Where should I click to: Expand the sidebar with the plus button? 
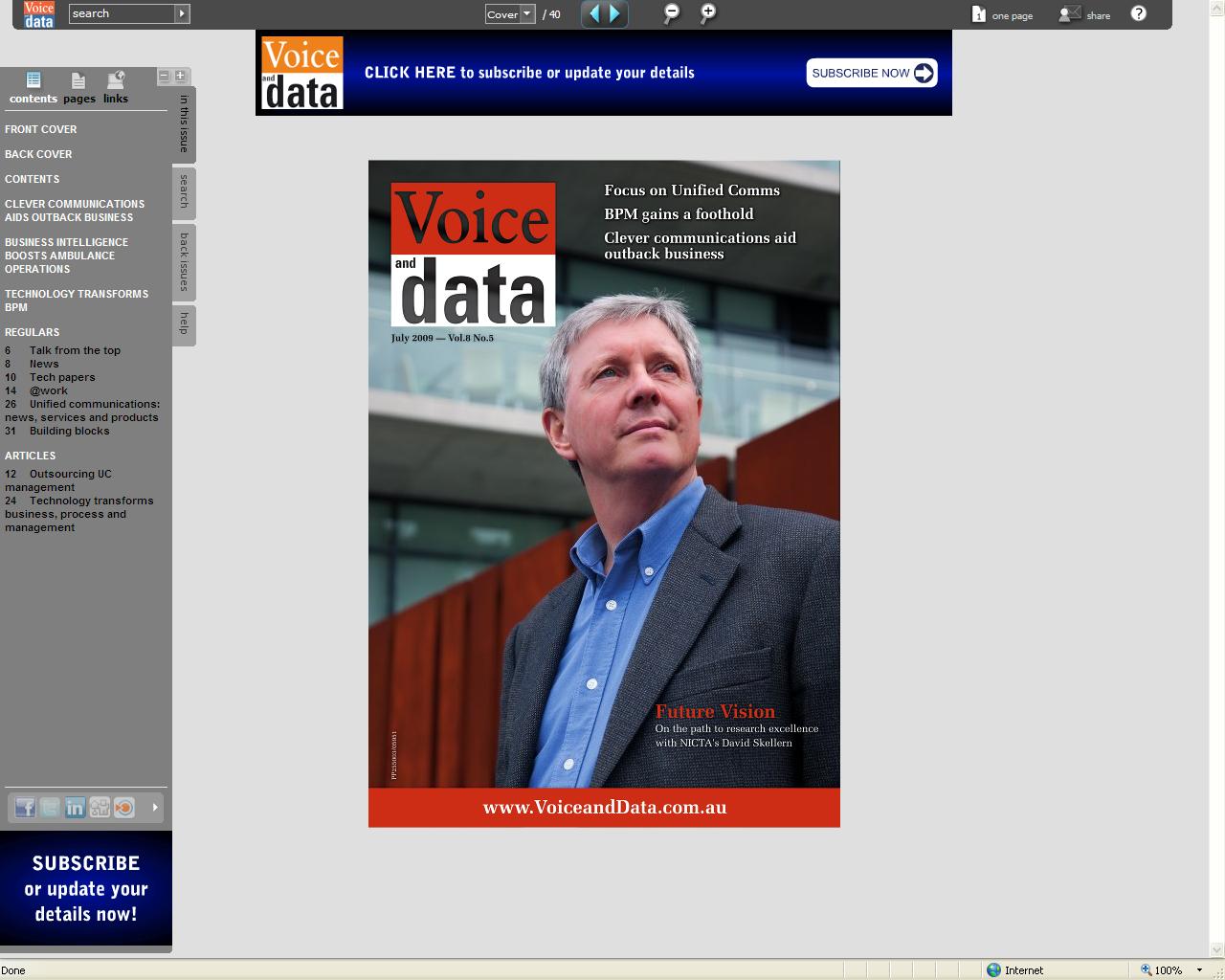pos(179,76)
